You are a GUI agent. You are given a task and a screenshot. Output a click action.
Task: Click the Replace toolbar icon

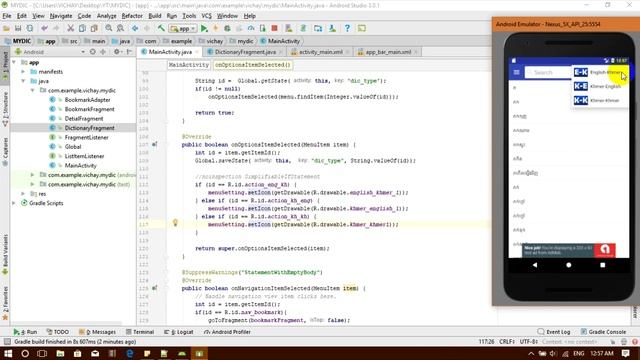[120, 29]
